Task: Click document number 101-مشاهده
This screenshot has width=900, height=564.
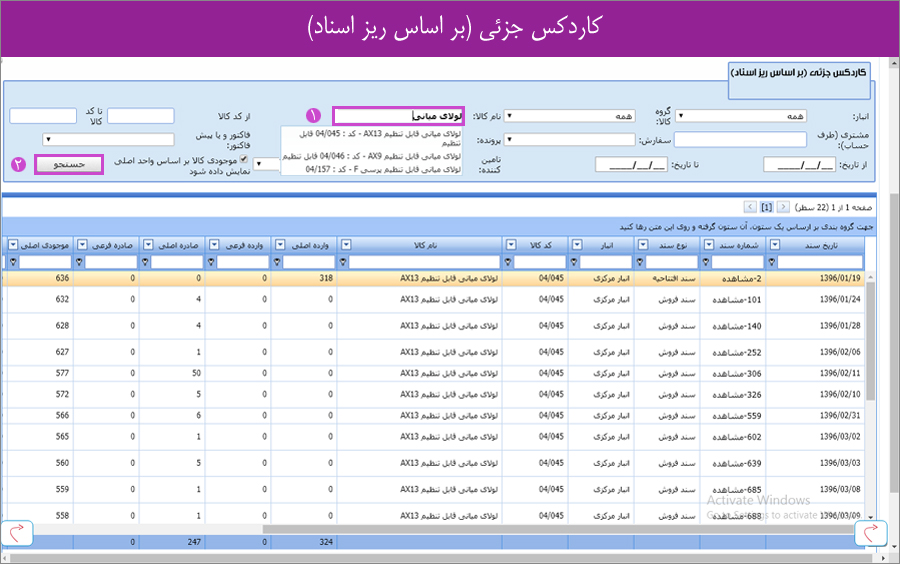Action: [x=736, y=299]
